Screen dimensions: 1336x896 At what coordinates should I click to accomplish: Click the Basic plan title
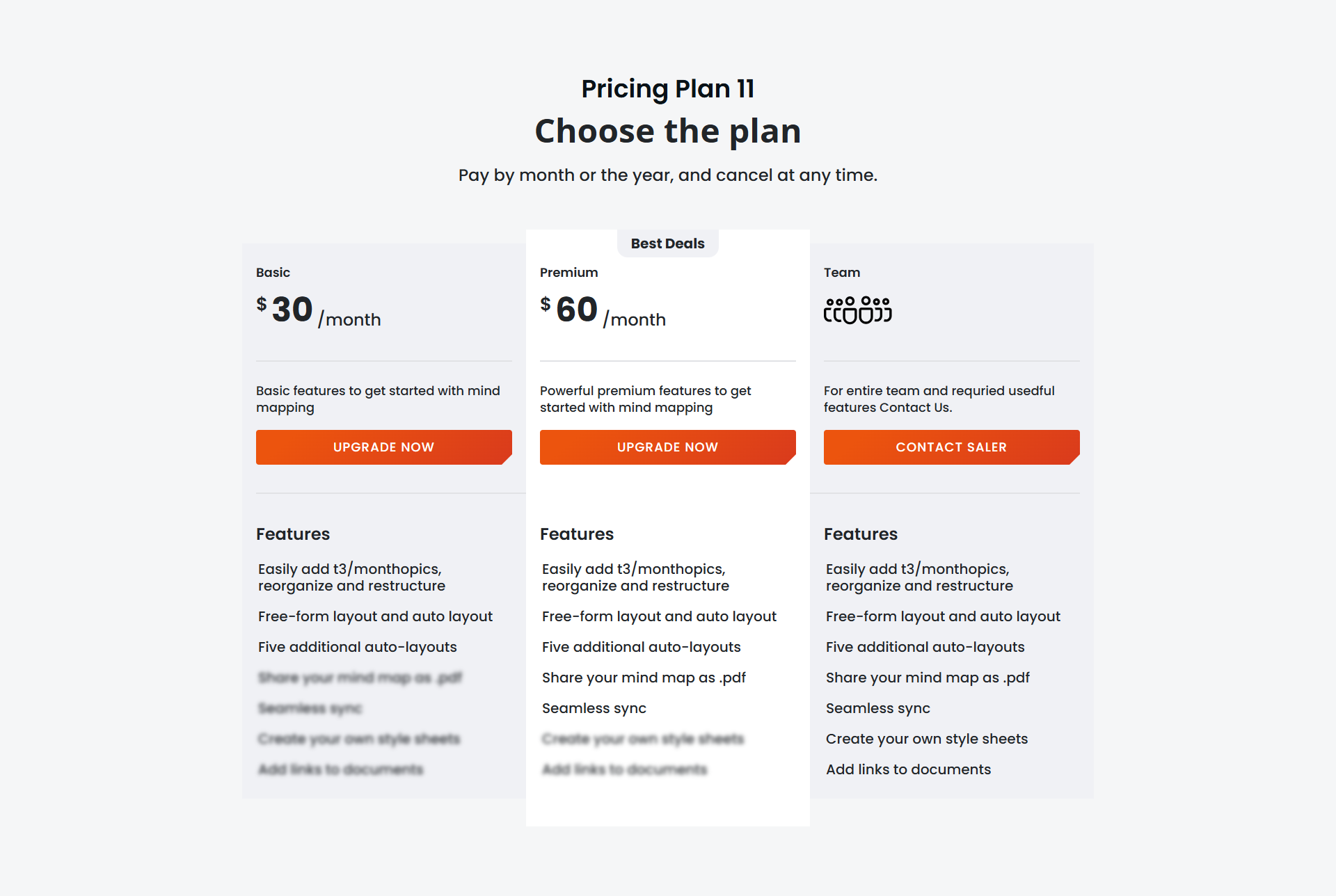pos(273,273)
